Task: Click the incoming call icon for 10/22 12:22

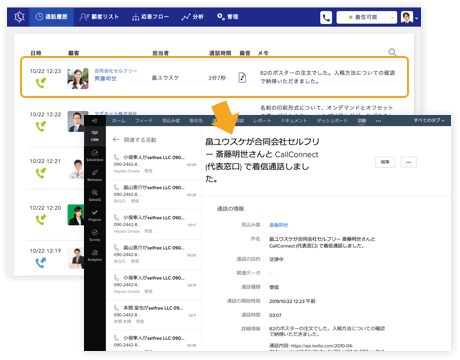Action: point(41,126)
